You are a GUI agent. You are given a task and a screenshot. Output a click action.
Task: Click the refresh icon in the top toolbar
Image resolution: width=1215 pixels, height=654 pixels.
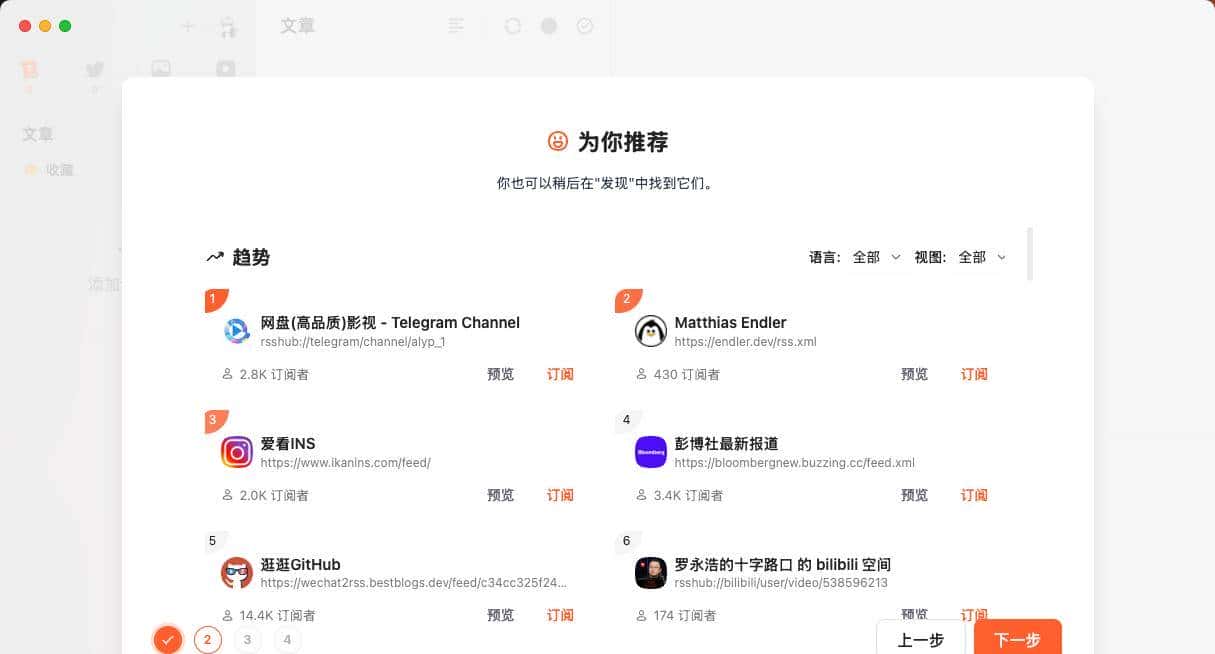[x=513, y=26]
